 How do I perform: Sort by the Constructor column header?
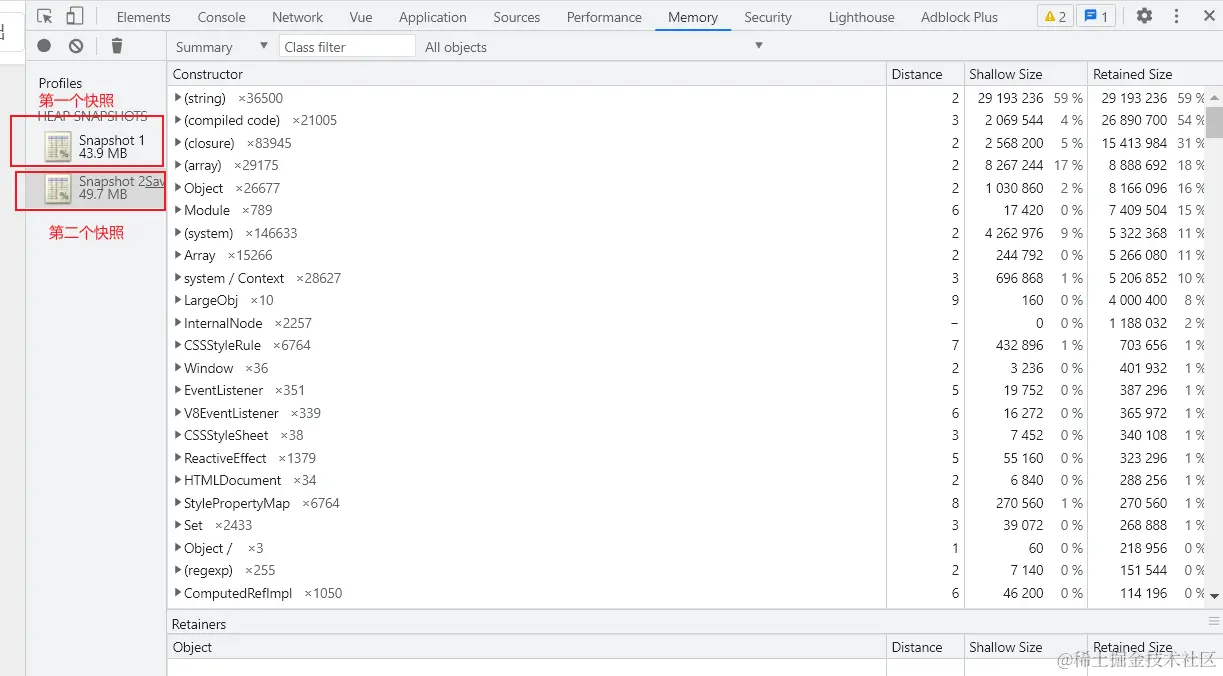527,74
